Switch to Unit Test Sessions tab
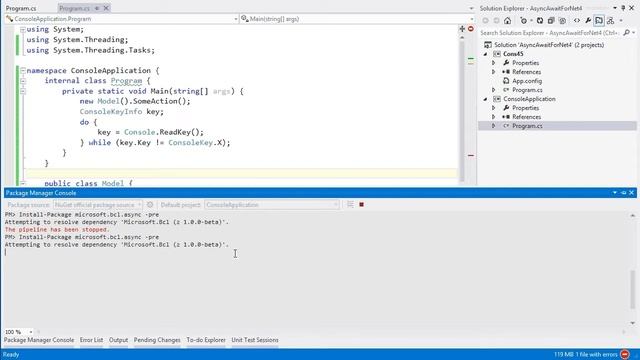 click(255, 340)
